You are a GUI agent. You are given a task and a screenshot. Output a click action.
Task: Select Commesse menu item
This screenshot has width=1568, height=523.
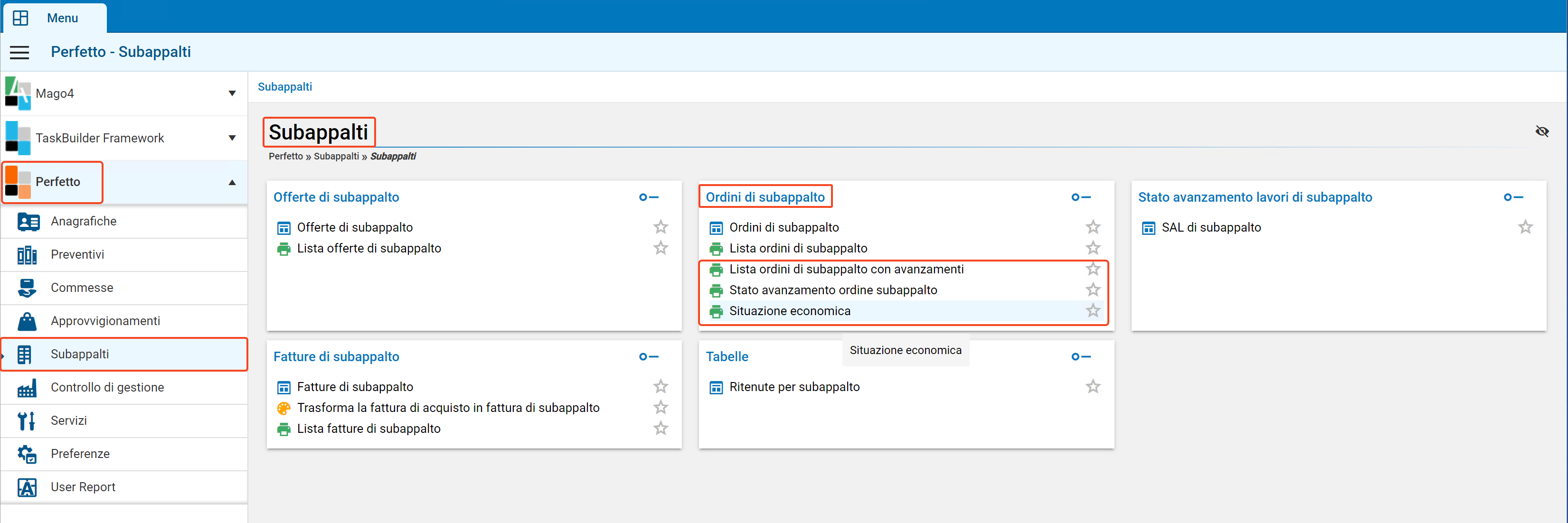[124, 288]
